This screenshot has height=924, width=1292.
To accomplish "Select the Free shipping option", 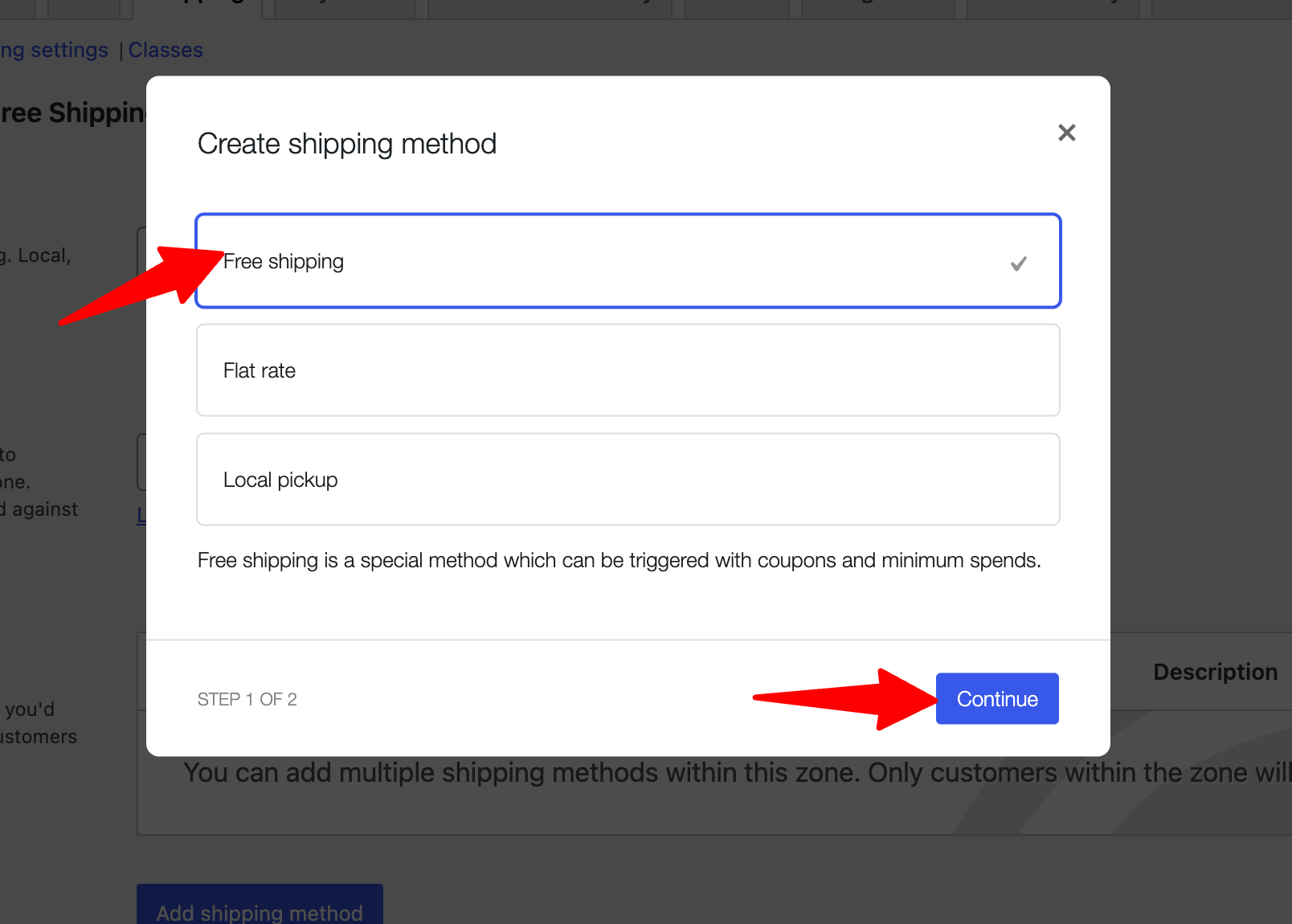I will pyautogui.click(x=628, y=261).
